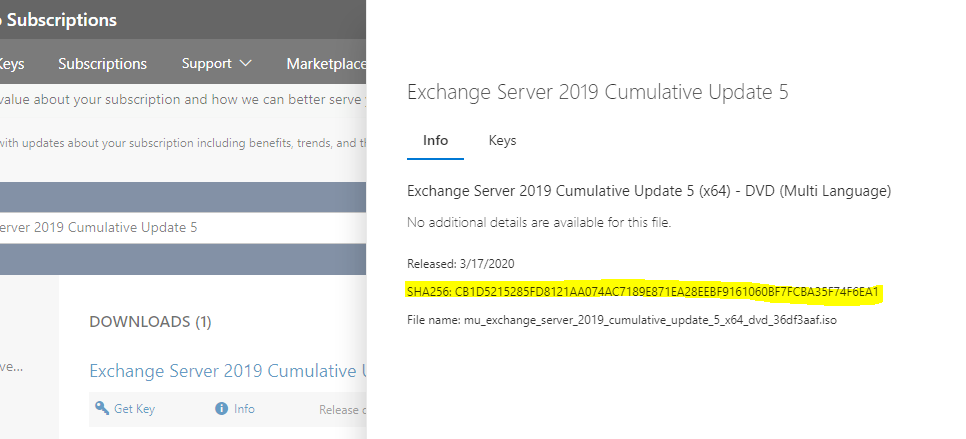The width and height of the screenshot is (966, 439).
Task: Click the DVD (Multi Language) file description
Action: [x=649, y=191]
